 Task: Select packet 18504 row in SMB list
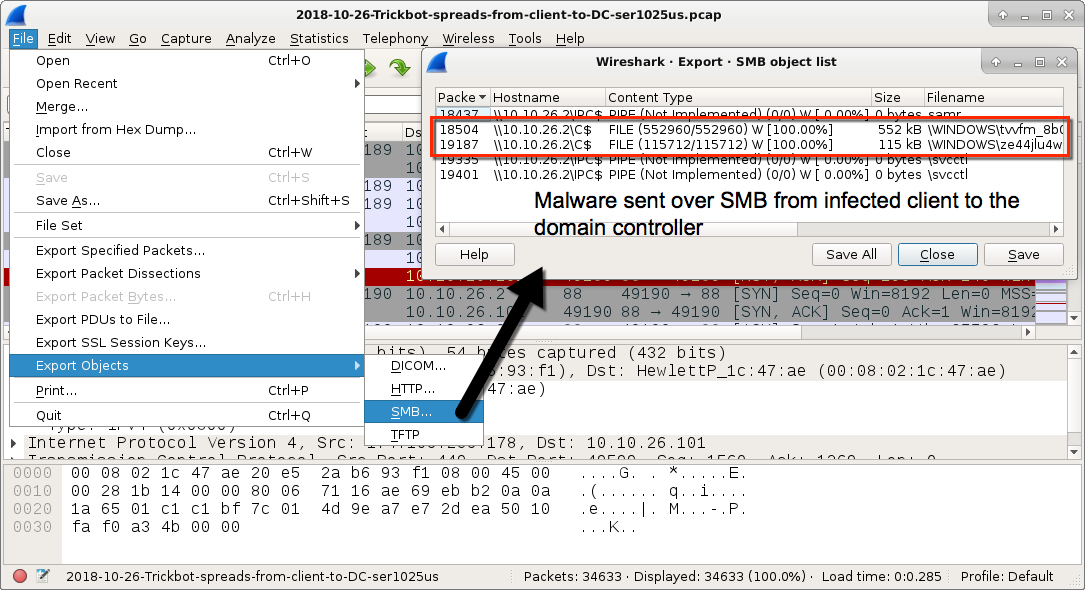749,129
